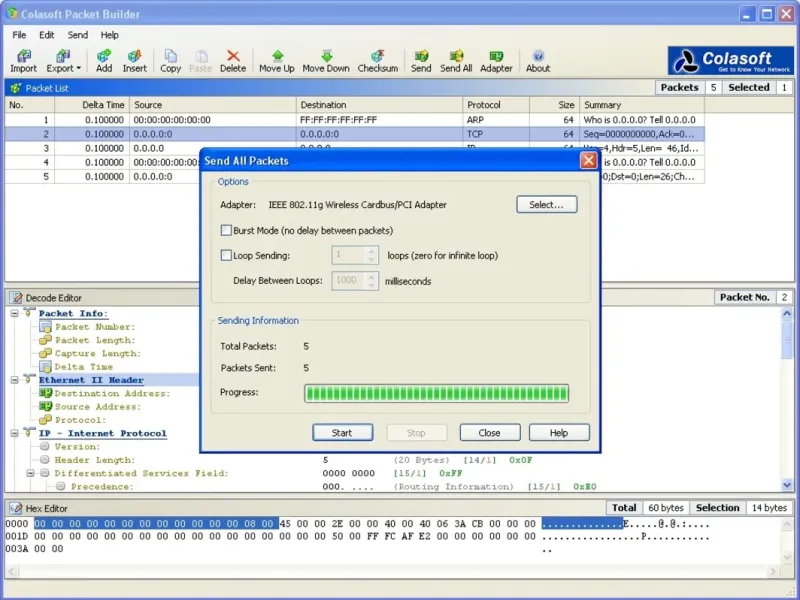Image resolution: width=800 pixels, height=600 pixels.
Task: Collapse the Ethernet II Header node
Action: coord(16,380)
